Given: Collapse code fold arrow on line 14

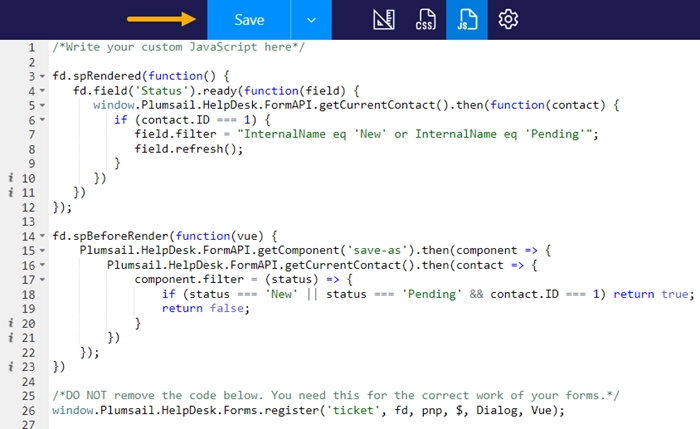Looking at the screenshot, I should coord(42,236).
